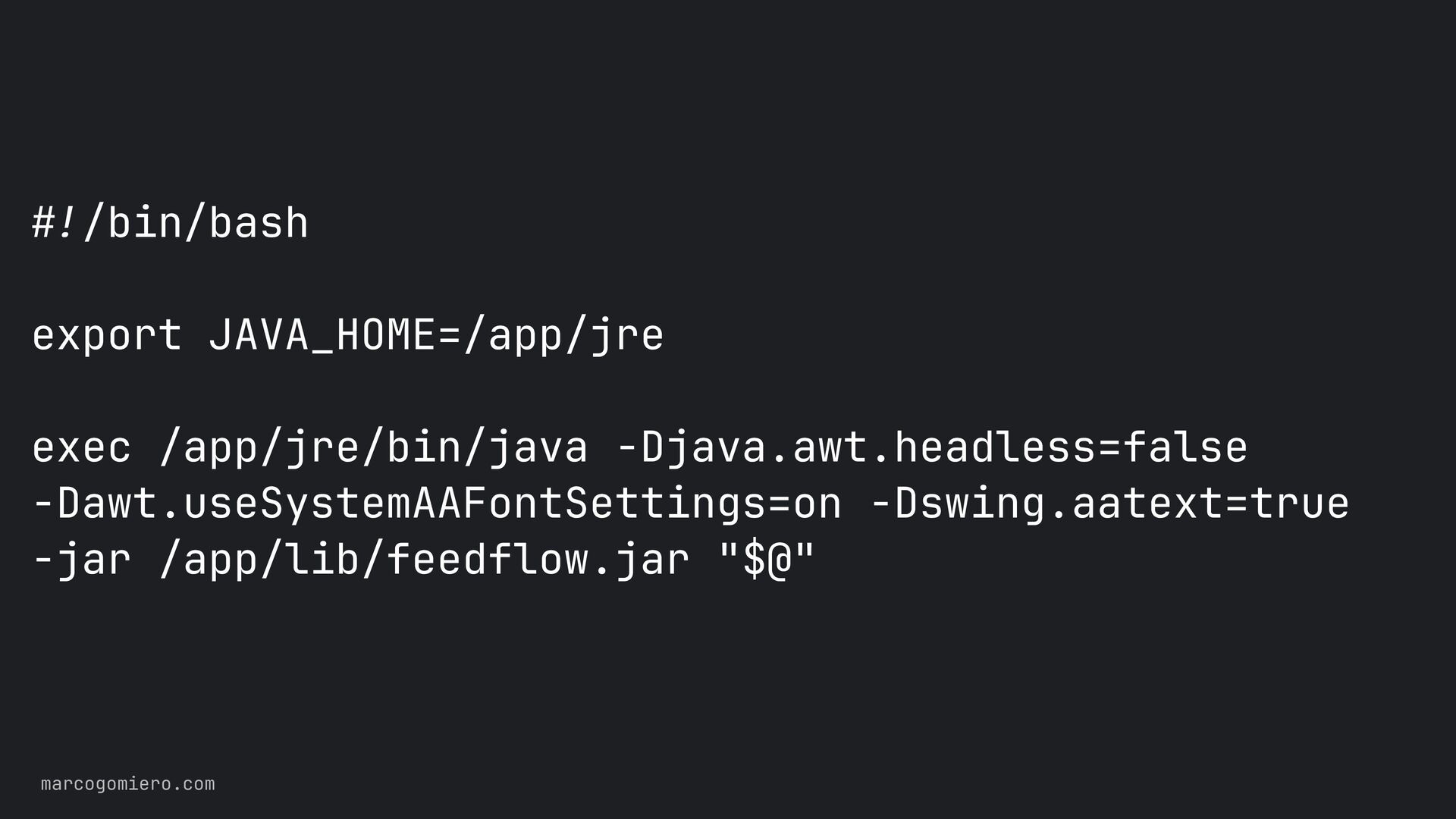This screenshot has width=1456, height=819.
Task: Click /app/jre value after JAVA_HOME equals
Action: point(563,336)
